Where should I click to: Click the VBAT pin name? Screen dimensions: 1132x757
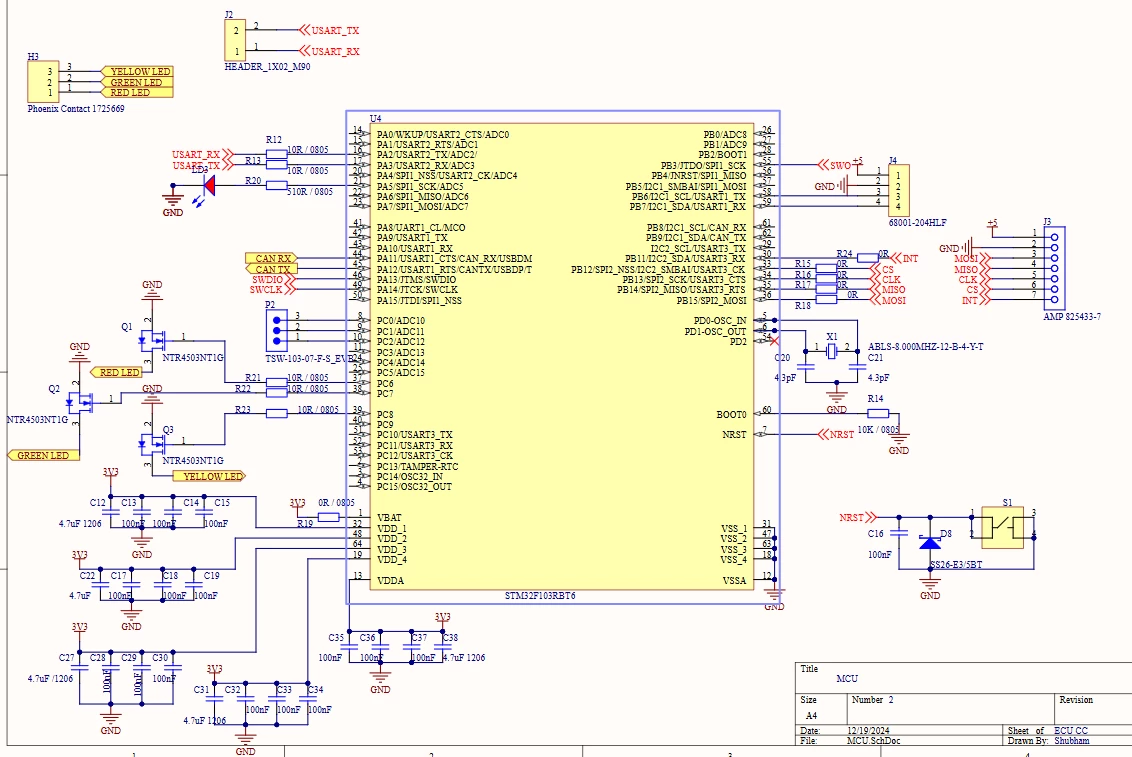point(389,517)
